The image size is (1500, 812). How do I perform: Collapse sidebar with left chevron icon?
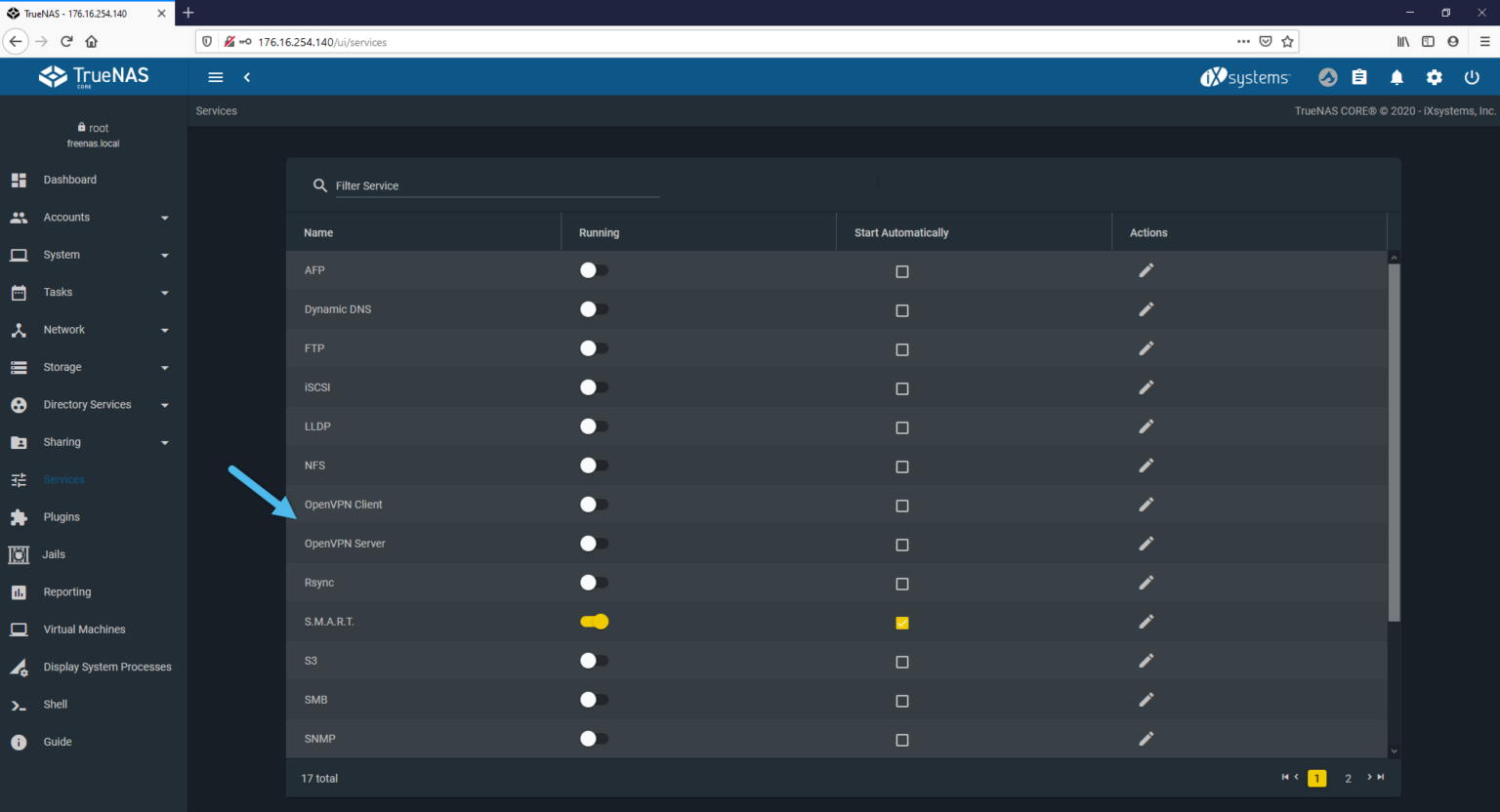(247, 77)
